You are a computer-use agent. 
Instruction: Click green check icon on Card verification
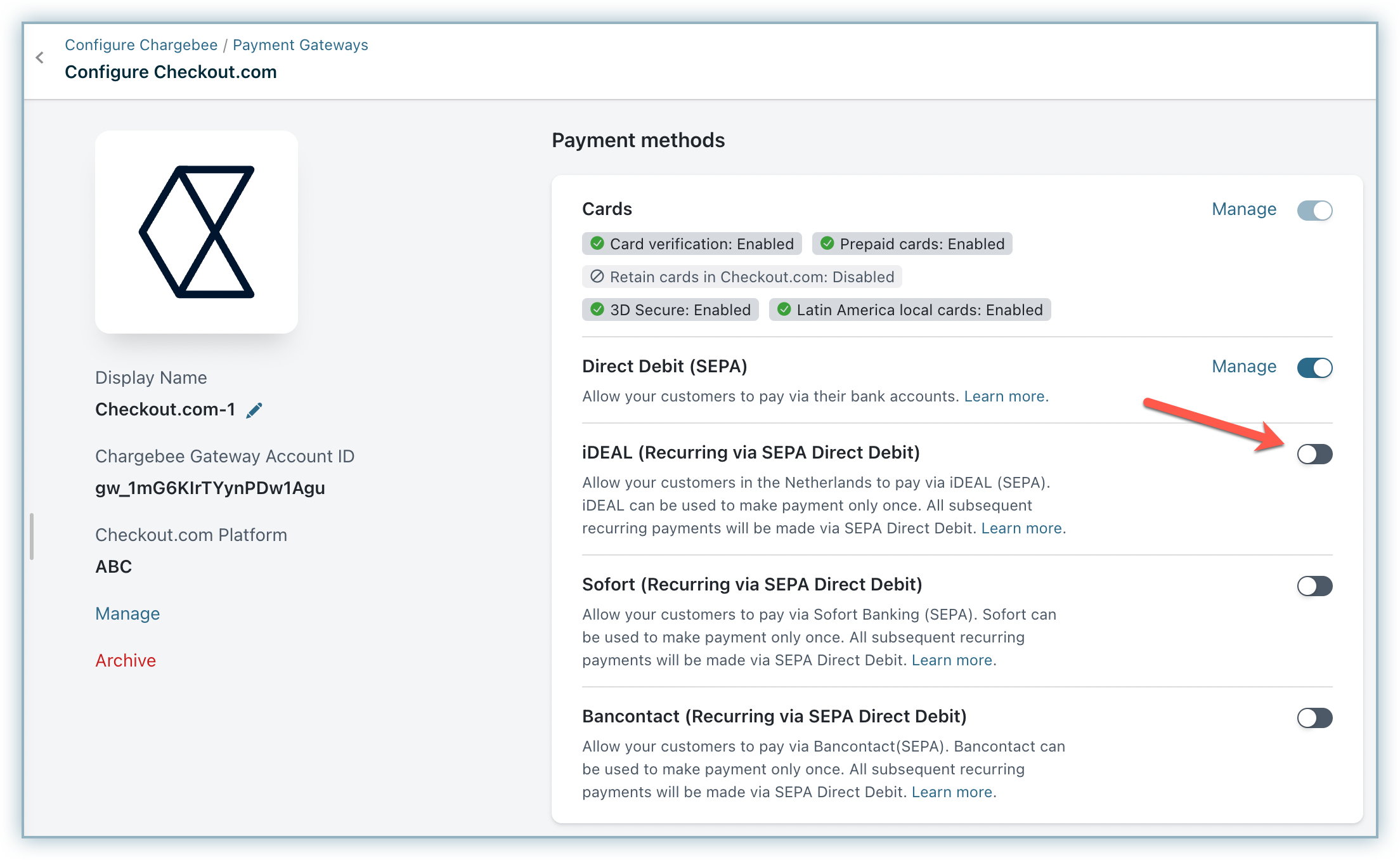(597, 244)
